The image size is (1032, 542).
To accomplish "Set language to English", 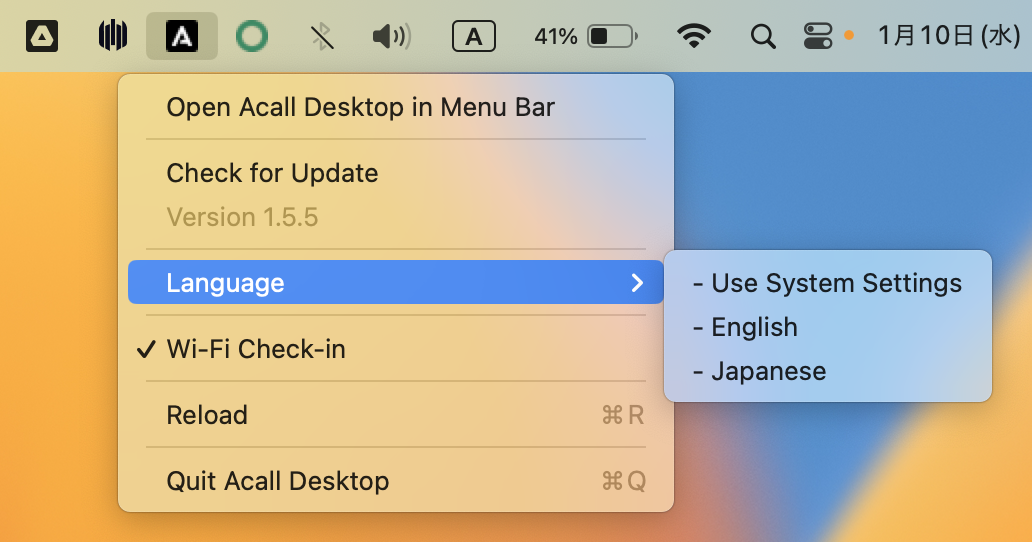I will (x=827, y=327).
